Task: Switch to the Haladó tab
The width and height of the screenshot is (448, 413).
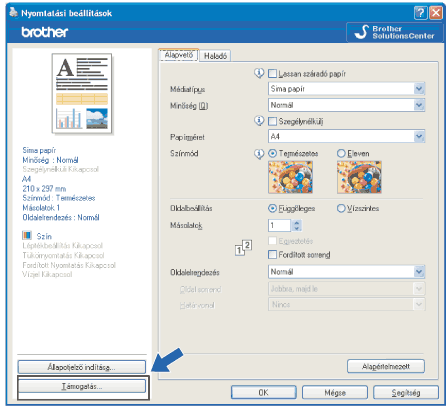Action: click(x=215, y=56)
